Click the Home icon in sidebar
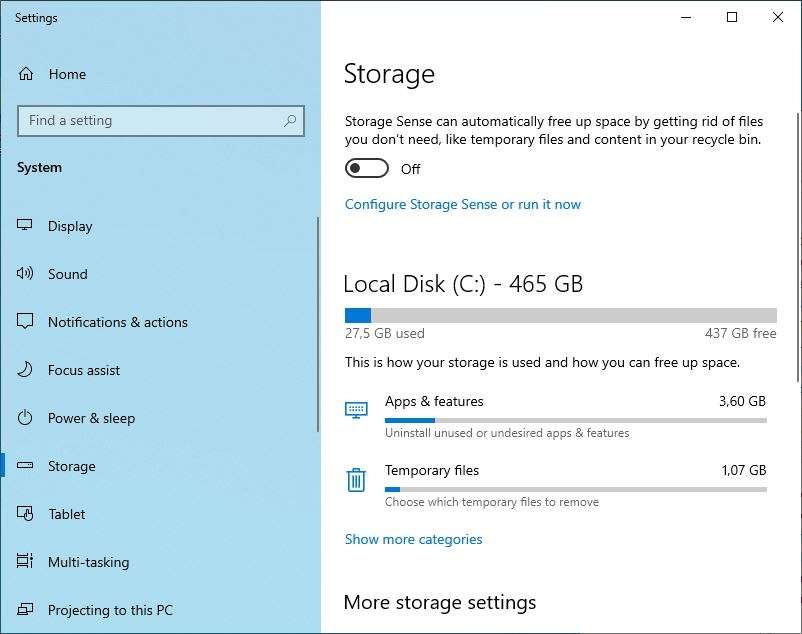Image resolution: width=802 pixels, height=634 pixels. click(26, 74)
